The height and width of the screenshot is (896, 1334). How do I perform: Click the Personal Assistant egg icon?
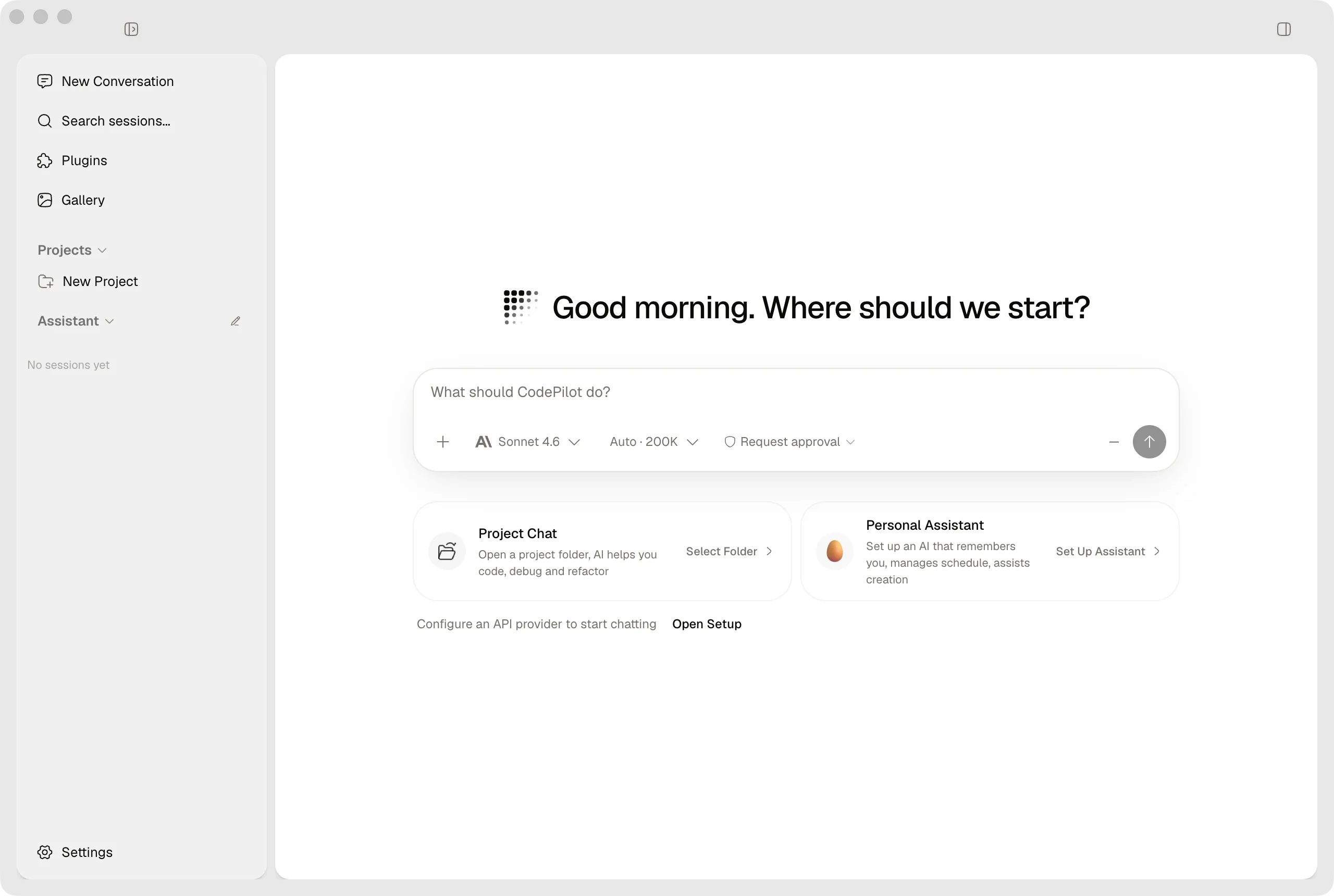click(x=834, y=552)
